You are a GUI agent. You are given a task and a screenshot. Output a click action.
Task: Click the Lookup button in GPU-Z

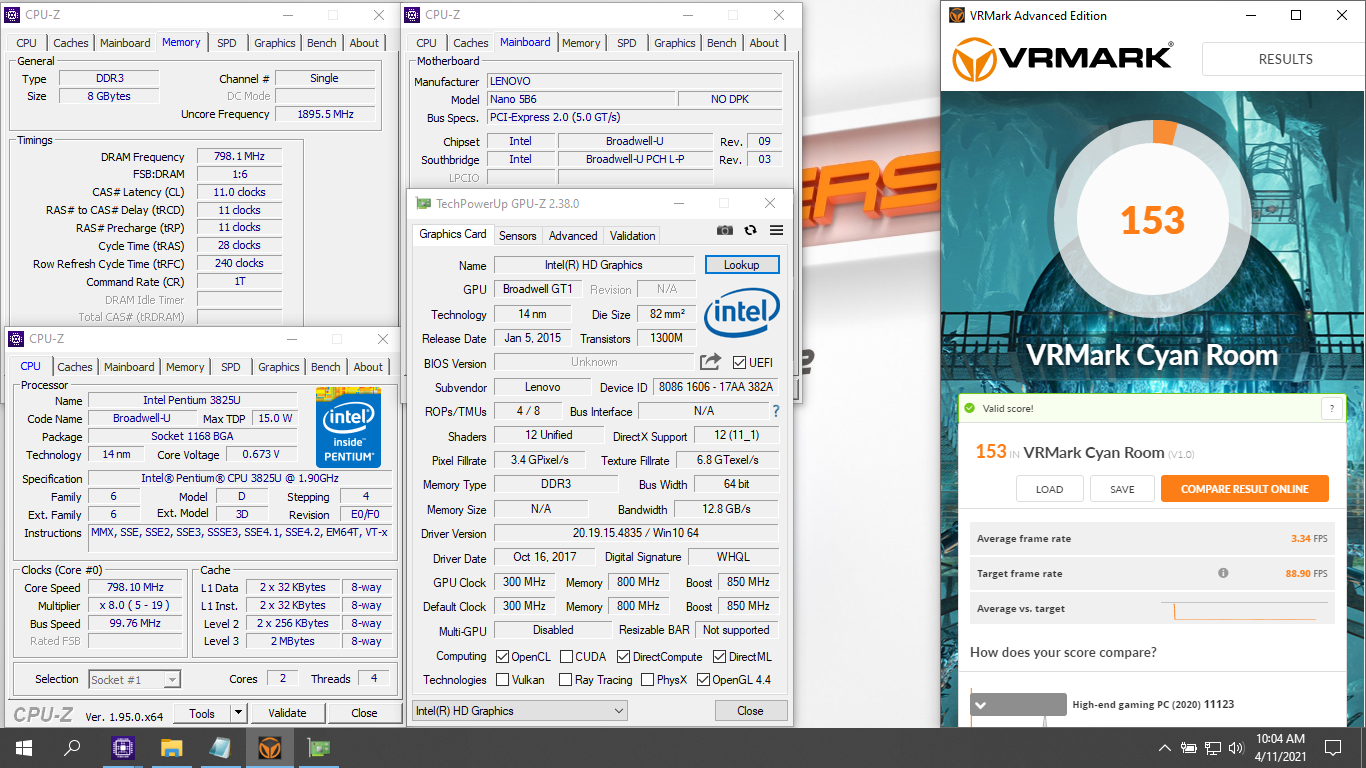742,265
